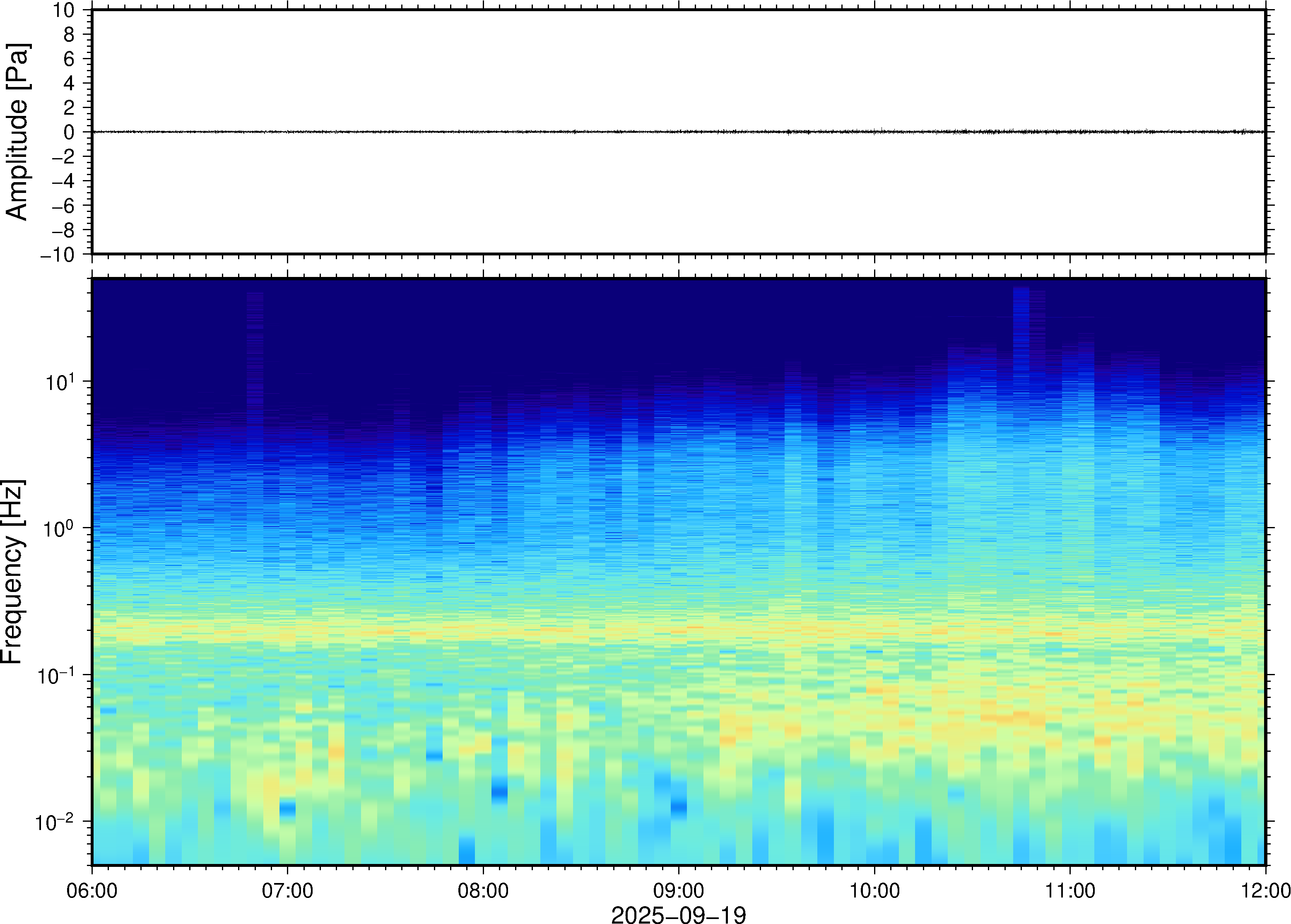Click the "06:00" time tick label
The height and width of the screenshot is (924, 1291).
[92, 890]
